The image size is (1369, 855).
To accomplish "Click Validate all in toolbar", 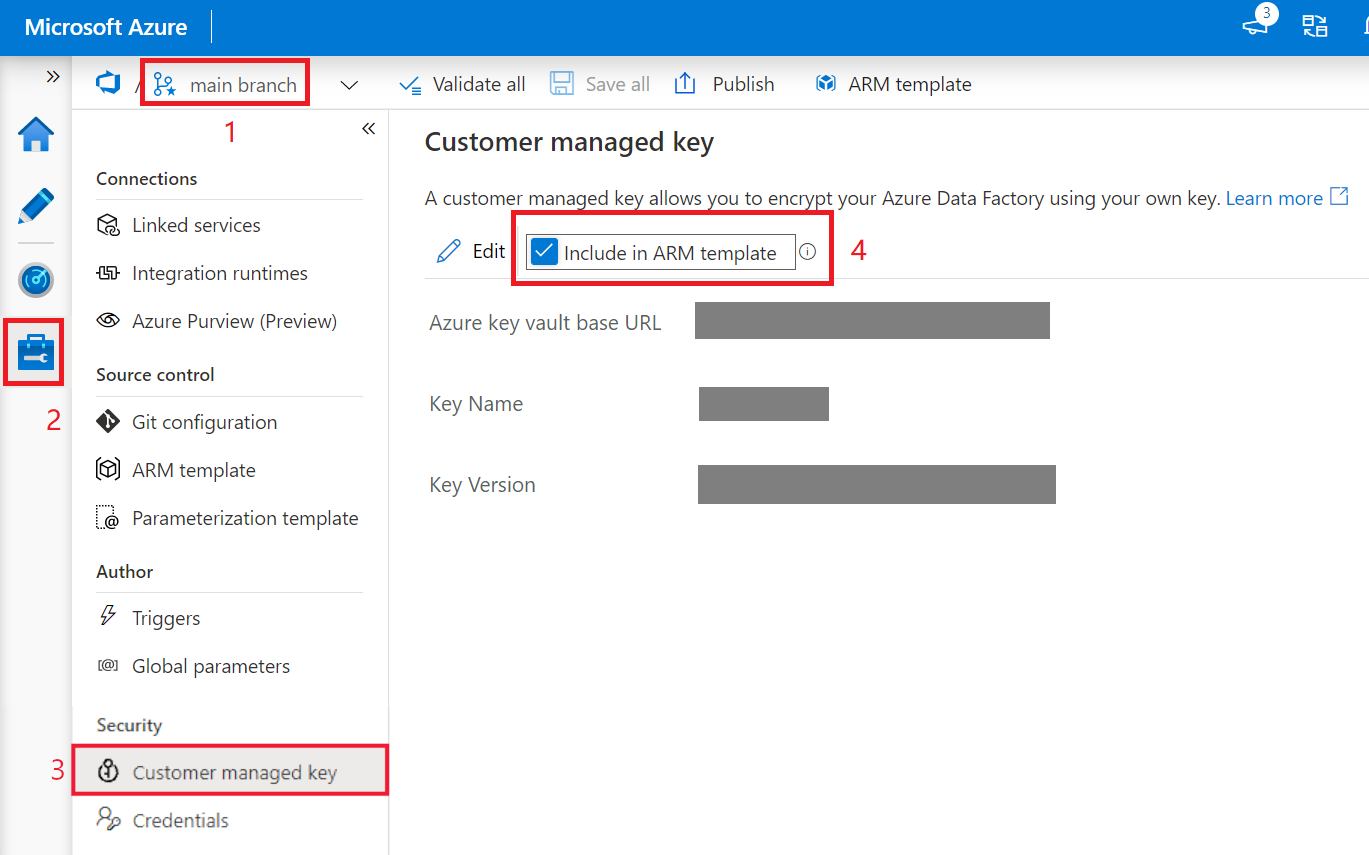I will (463, 85).
